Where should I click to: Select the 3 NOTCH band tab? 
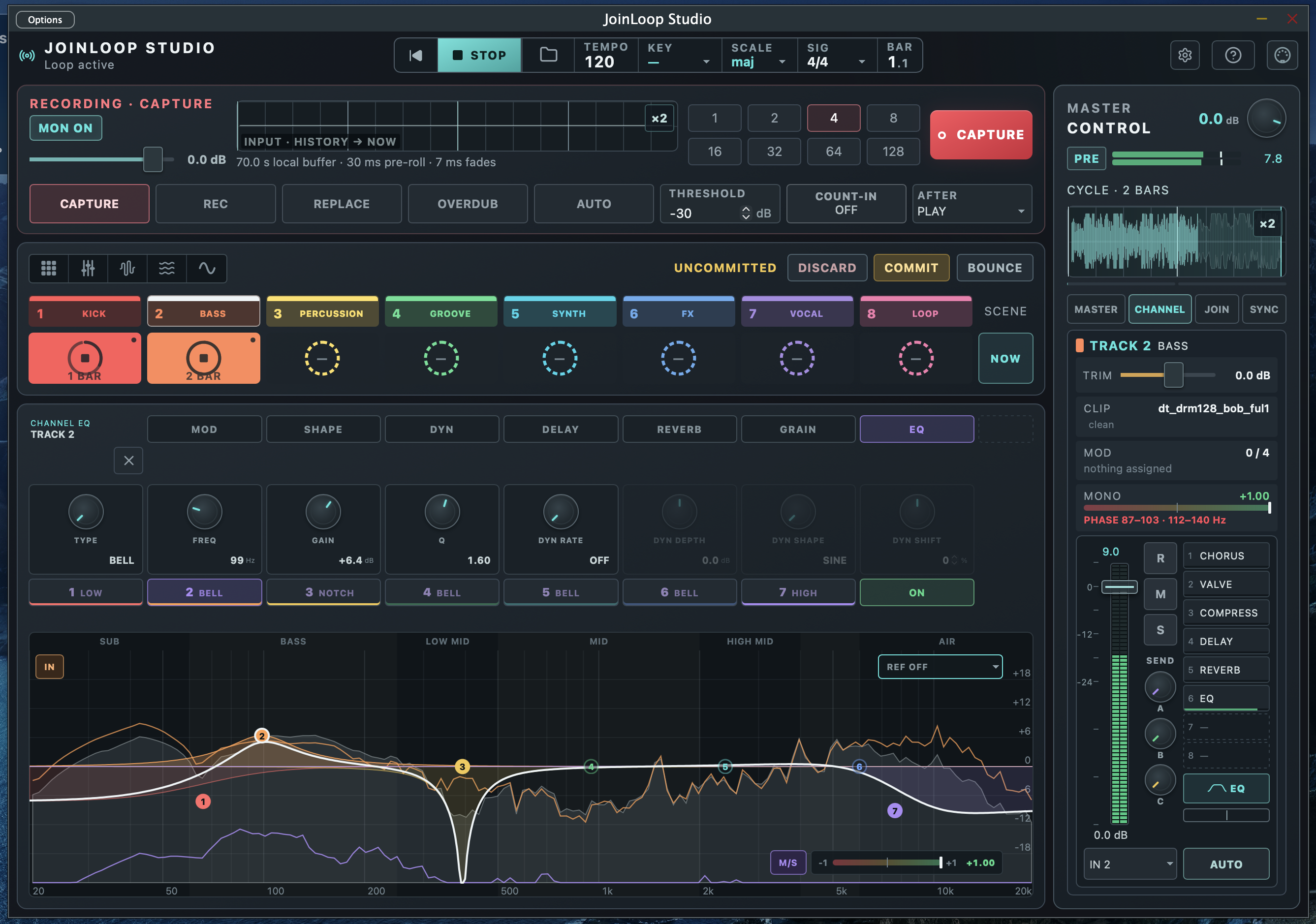tap(323, 592)
